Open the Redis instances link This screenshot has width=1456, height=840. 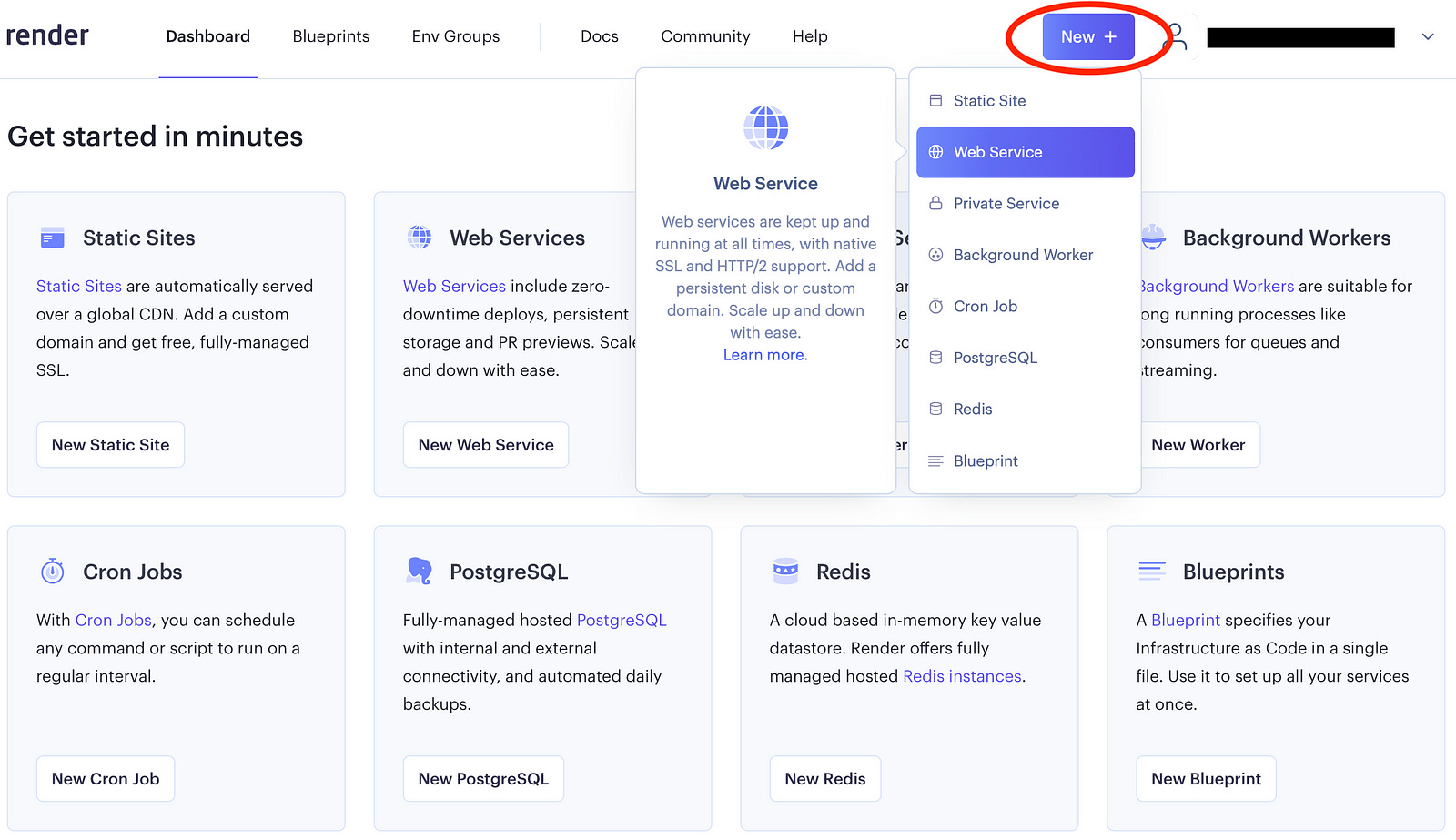click(962, 676)
